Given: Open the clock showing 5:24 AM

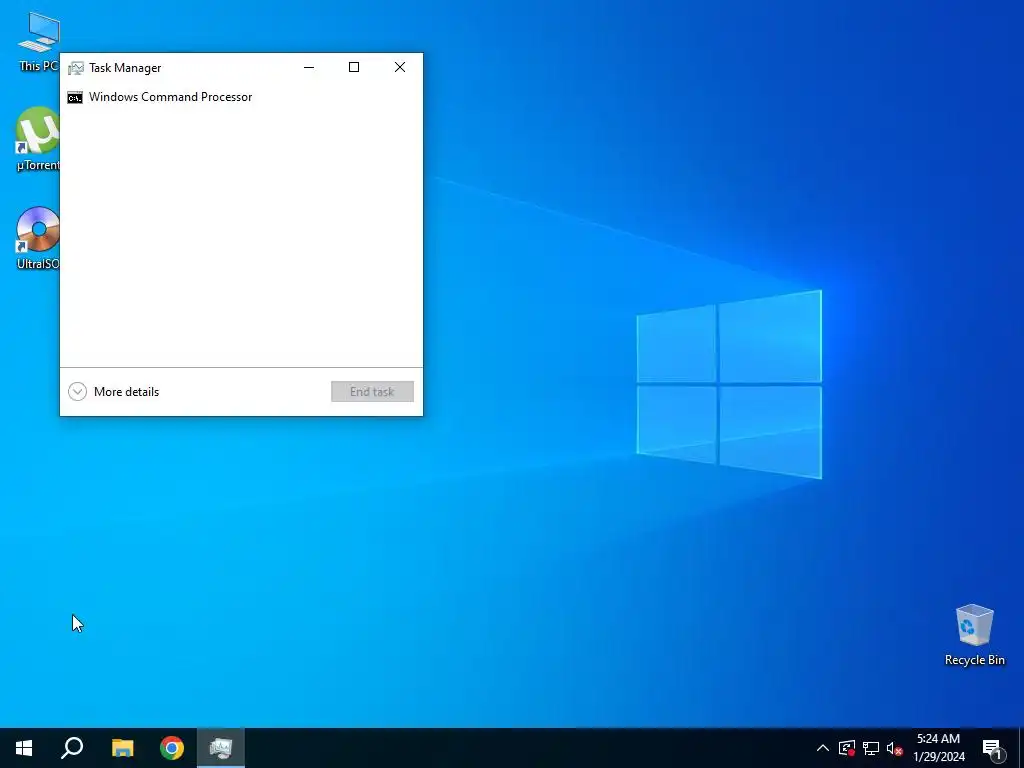Looking at the screenshot, I should coord(938,748).
